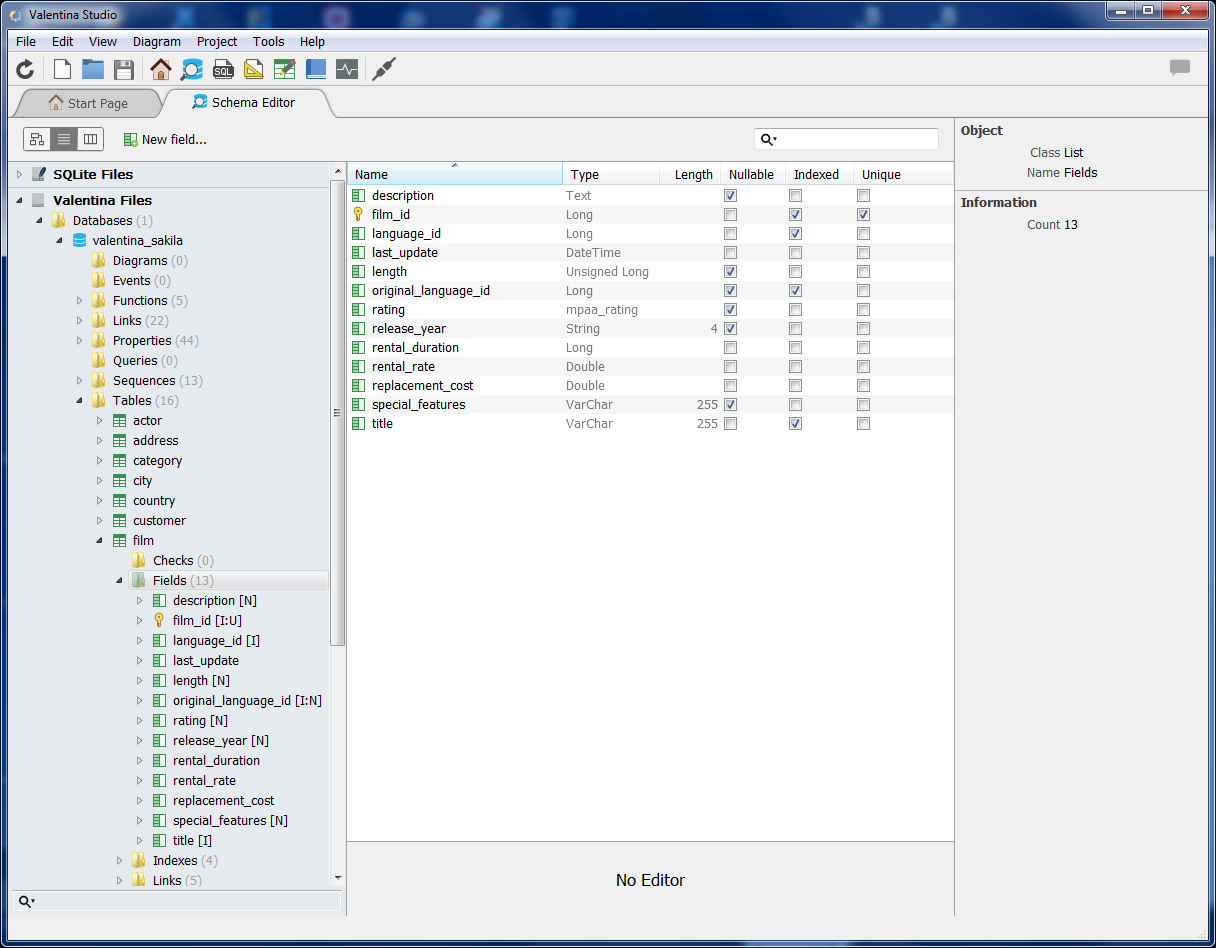Sort by the Type column header
The image size is (1216, 948).
coord(610,175)
